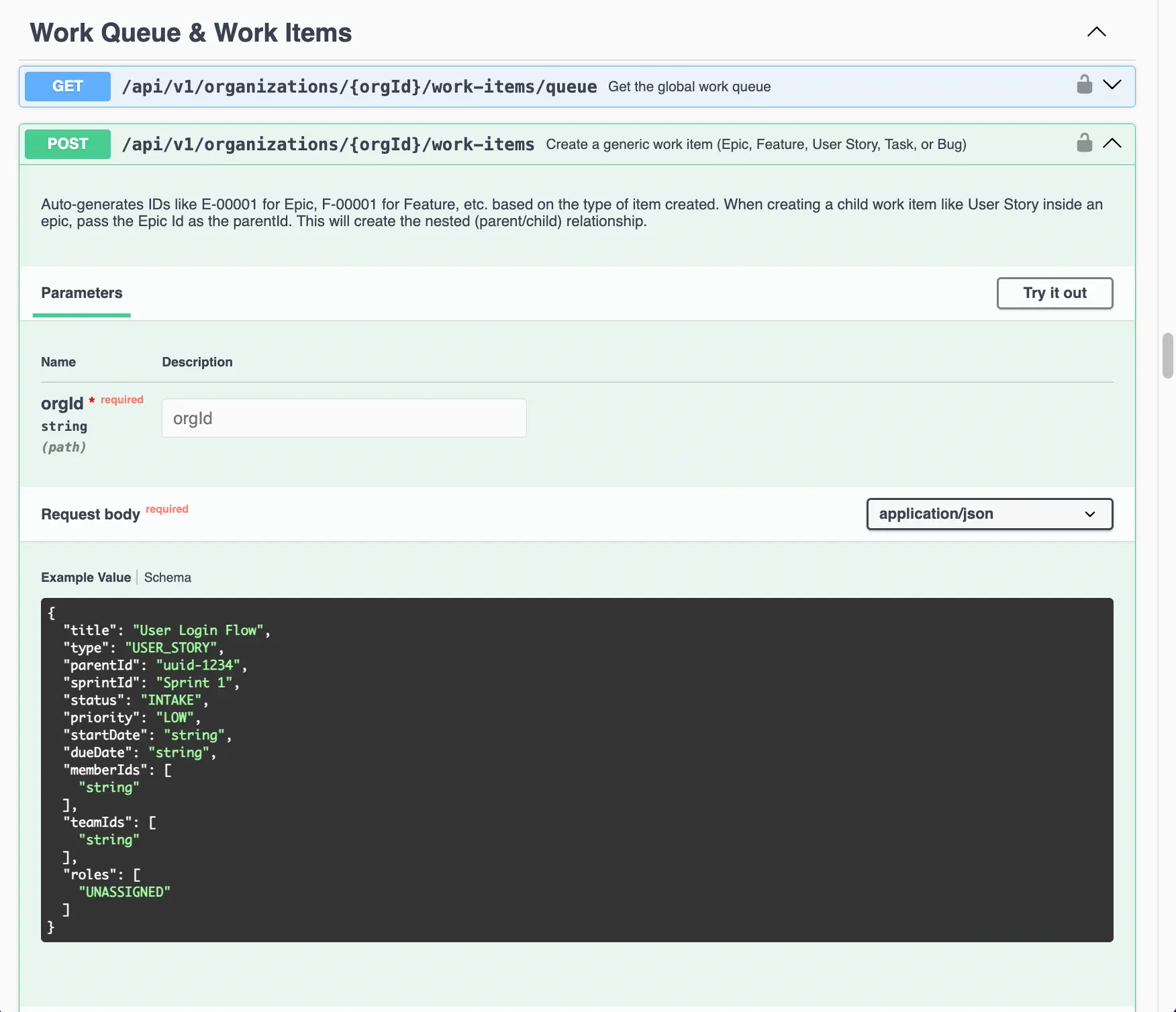The height and width of the screenshot is (1012, 1176).
Task: Click the 'Get the global work queue' summary text
Action: point(689,86)
